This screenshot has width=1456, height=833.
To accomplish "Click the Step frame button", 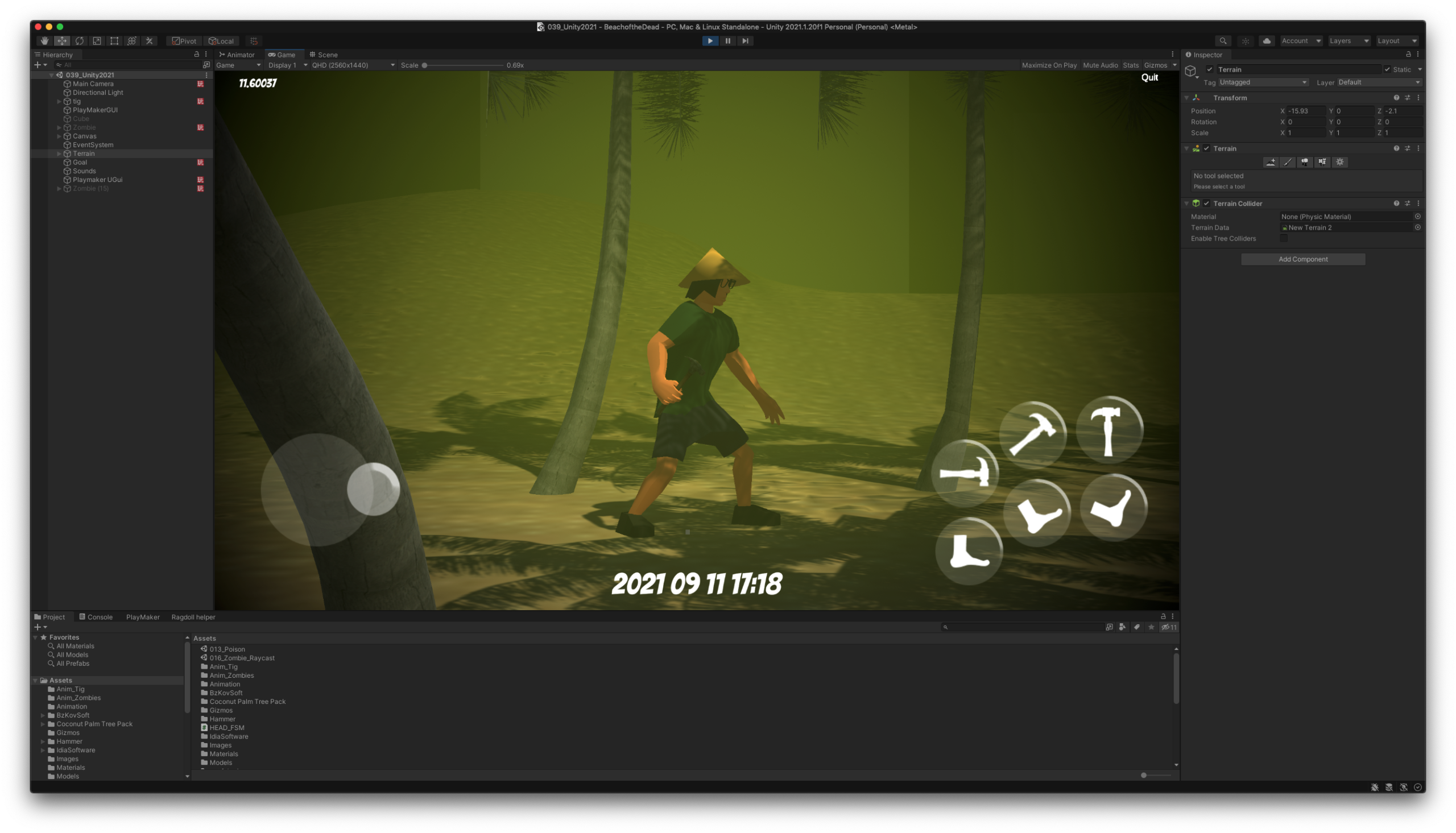I will pos(745,40).
